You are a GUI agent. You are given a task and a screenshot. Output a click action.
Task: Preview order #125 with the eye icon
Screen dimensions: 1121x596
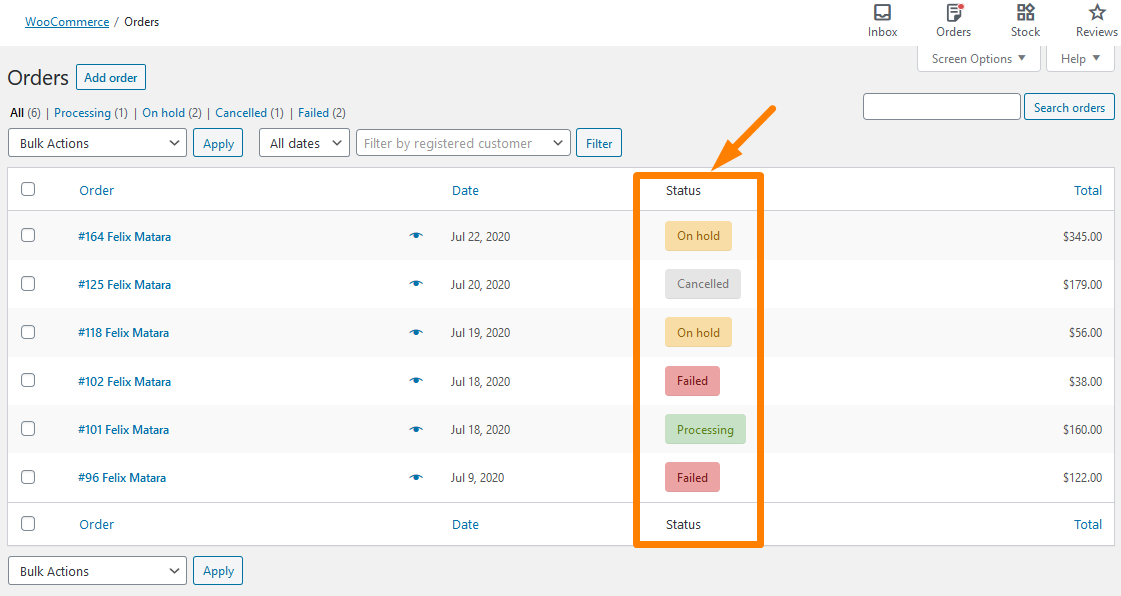click(416, 284)
